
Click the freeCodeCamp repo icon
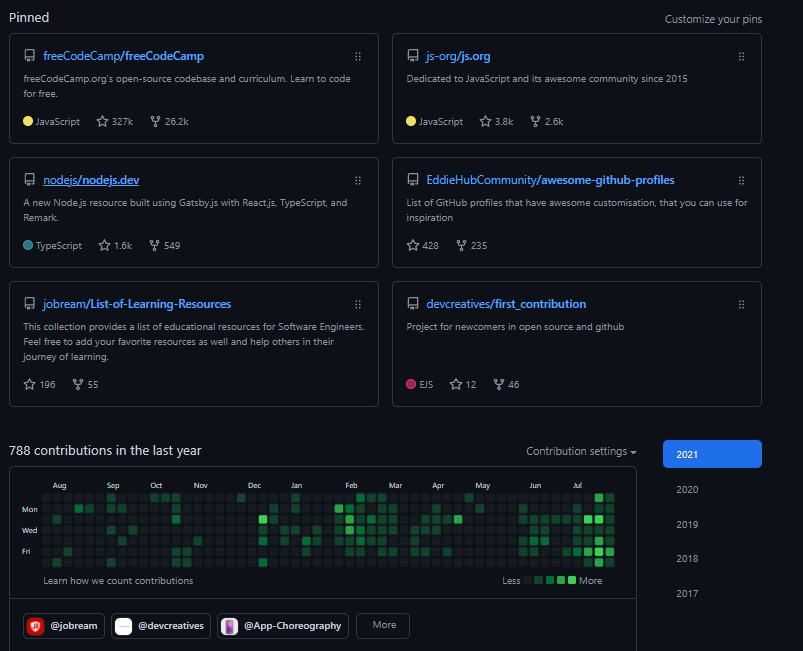(30, 56)
